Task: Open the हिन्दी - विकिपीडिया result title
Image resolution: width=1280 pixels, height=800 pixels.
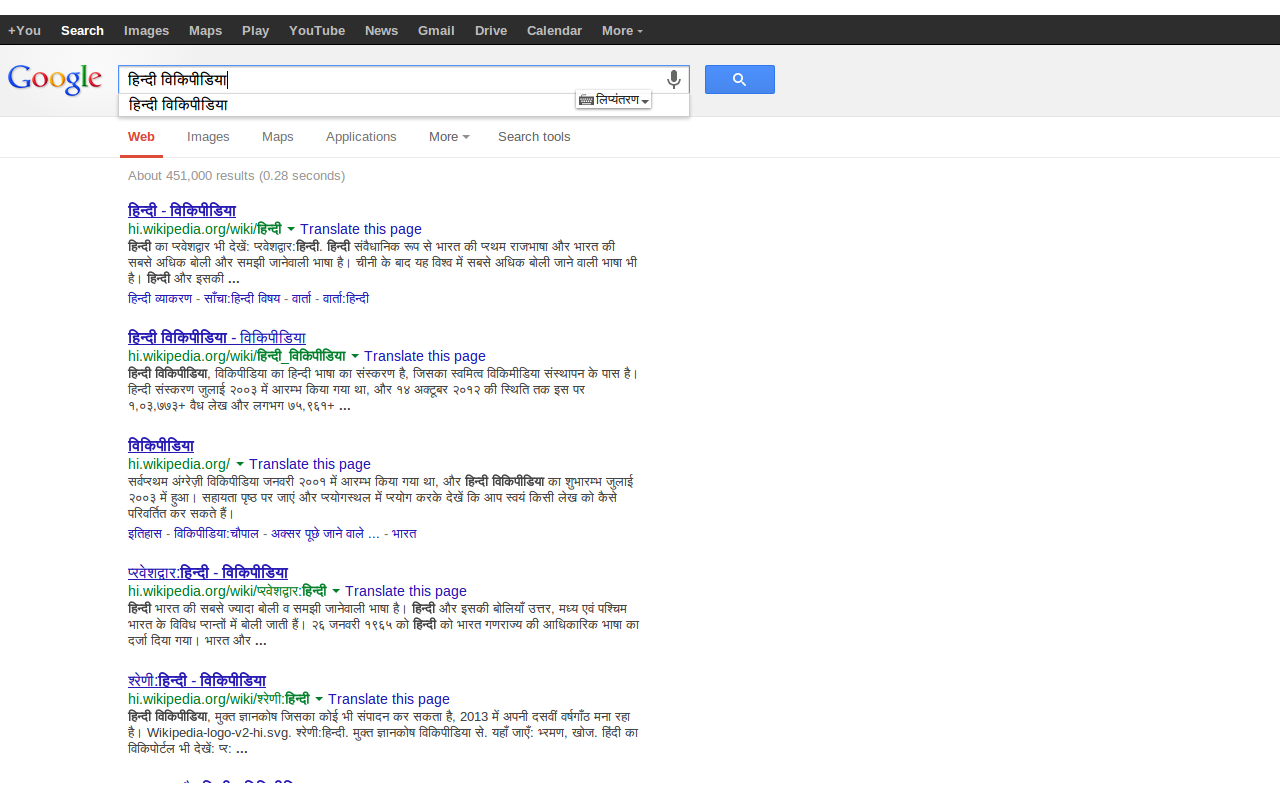Action: 182,211
